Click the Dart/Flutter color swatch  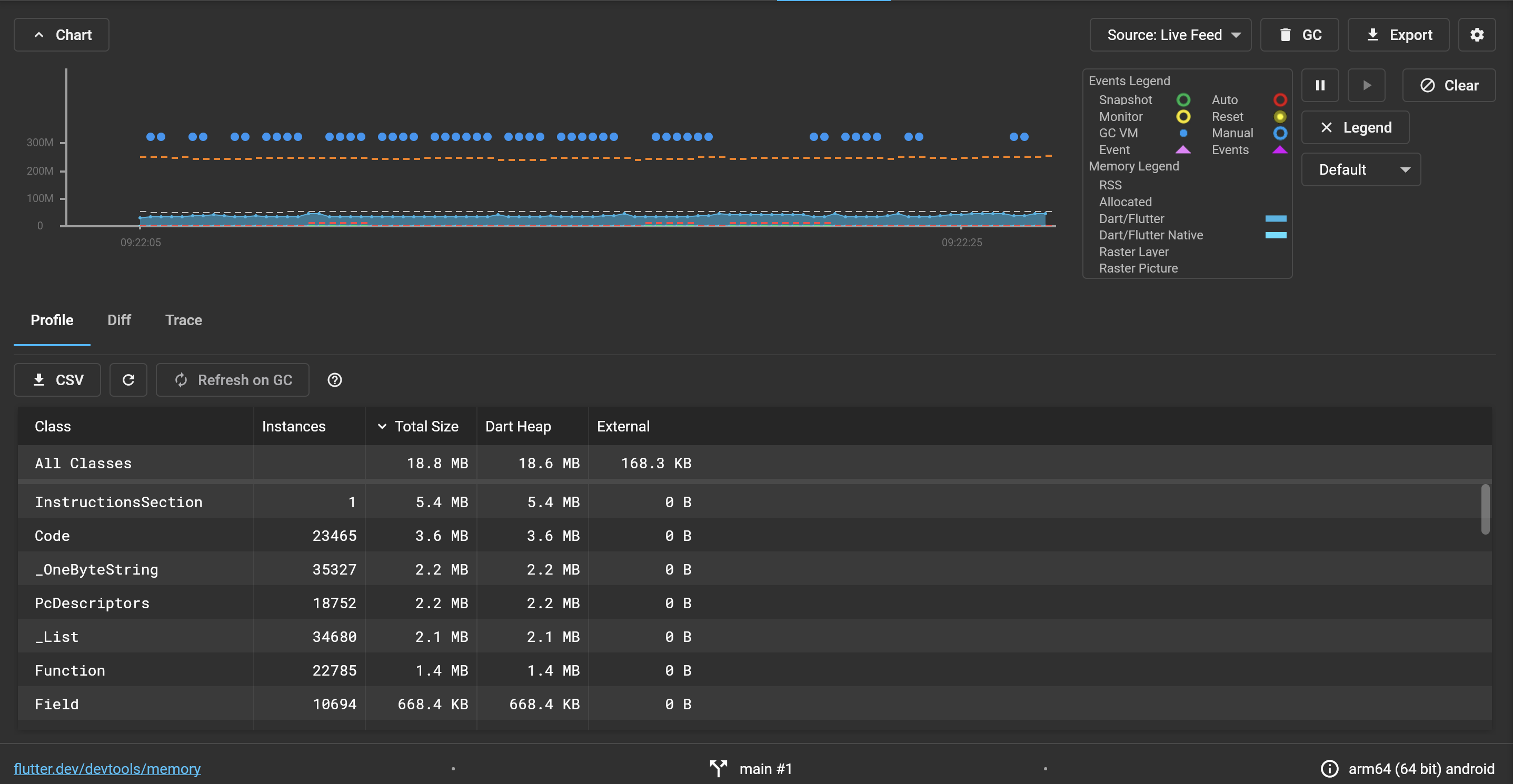[x=1276, y=218]
